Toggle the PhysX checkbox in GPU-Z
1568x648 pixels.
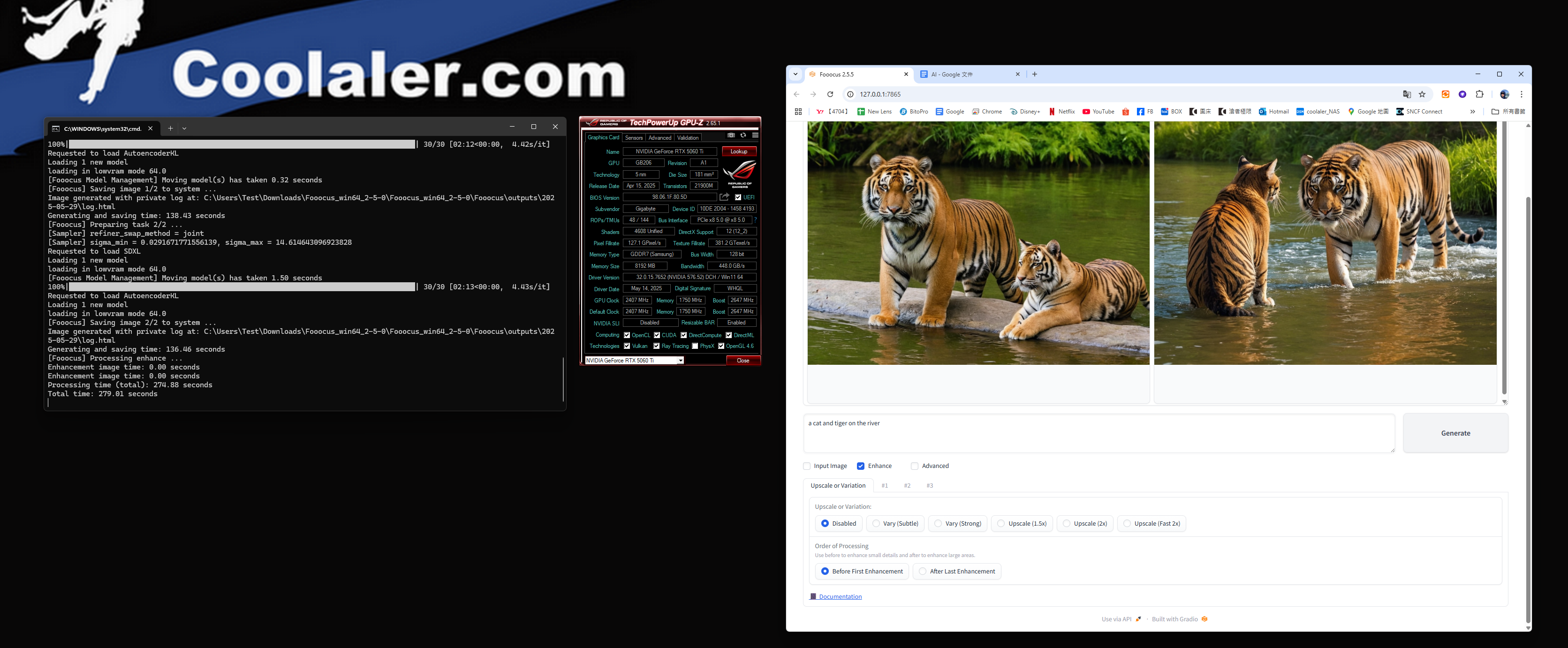[695, 346]
